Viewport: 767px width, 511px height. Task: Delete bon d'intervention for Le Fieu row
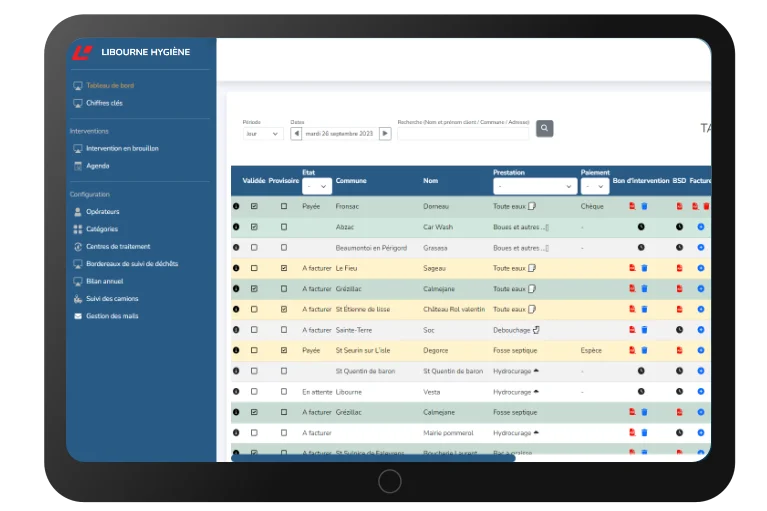pos(644,268)
